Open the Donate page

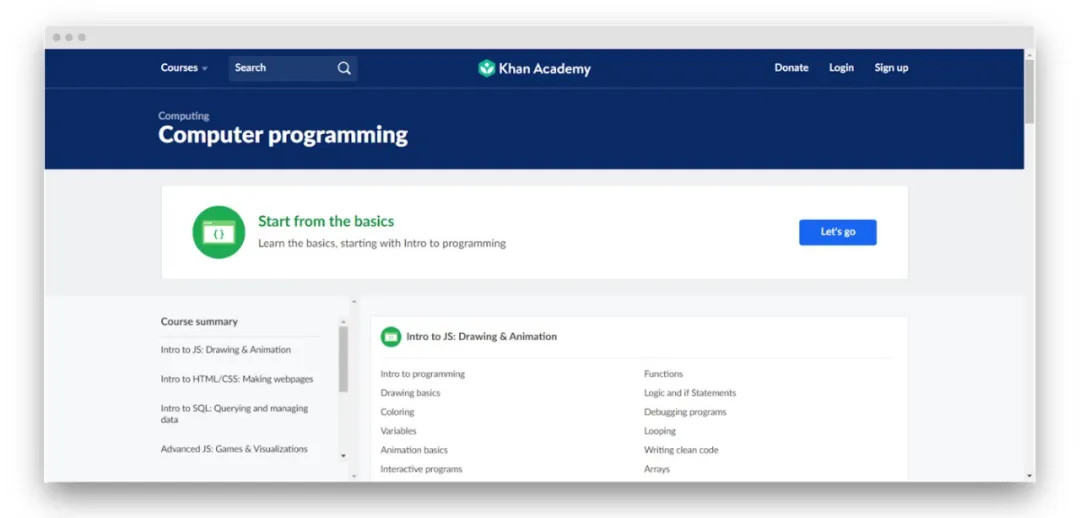click(791, 68)
